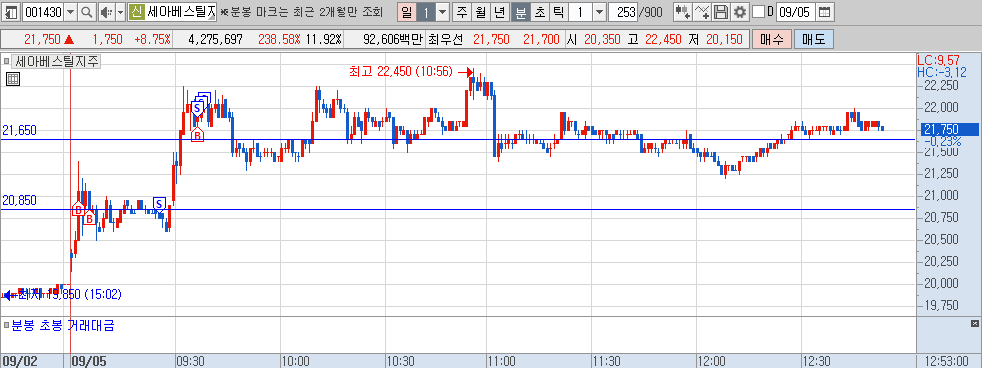Click the red 매수 buy button
The height and width of the screenshot is (368, 982).
[x=772, y=39]
